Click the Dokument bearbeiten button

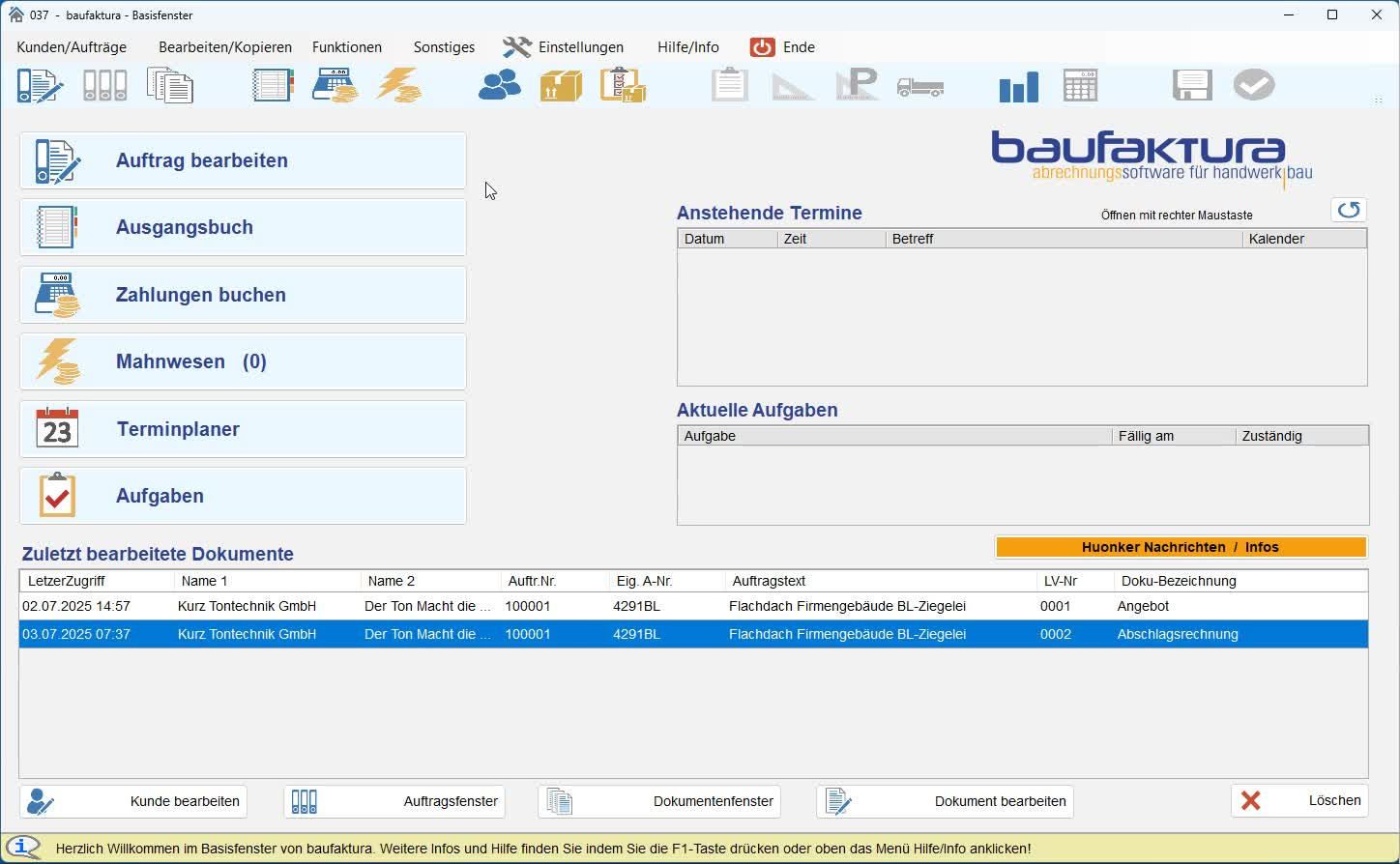point(945,801)
